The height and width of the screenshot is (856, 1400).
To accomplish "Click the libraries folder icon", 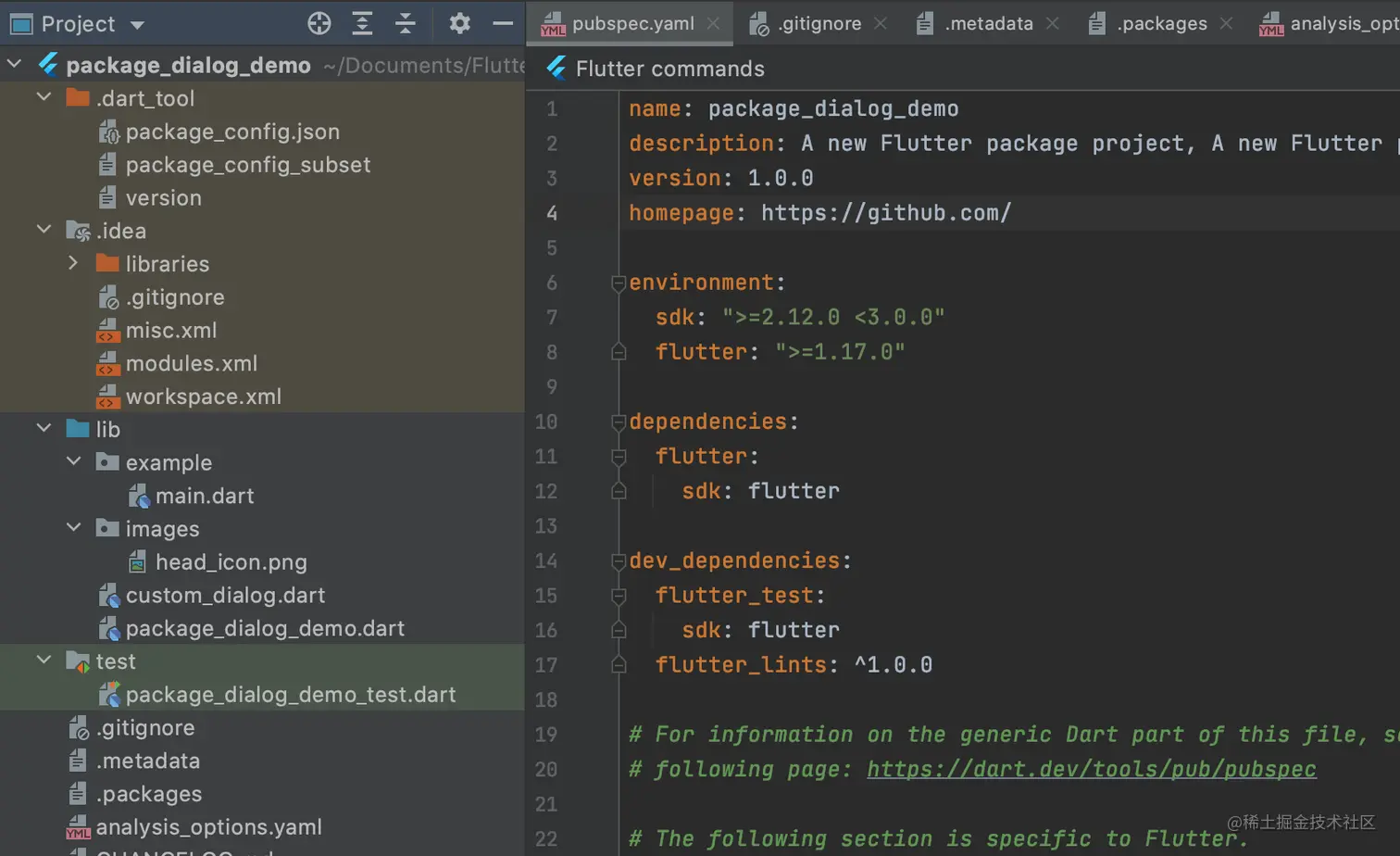I will [107, 264].
